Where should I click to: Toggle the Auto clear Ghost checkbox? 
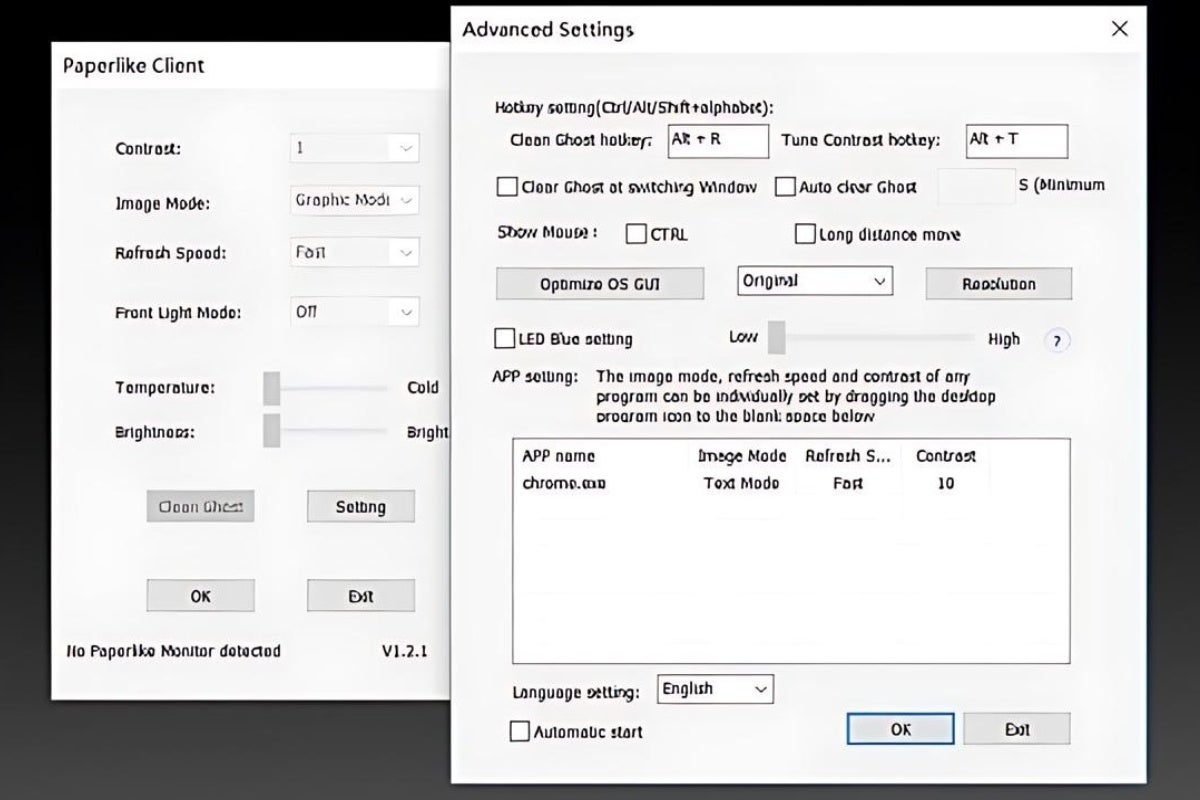point(785,187)
